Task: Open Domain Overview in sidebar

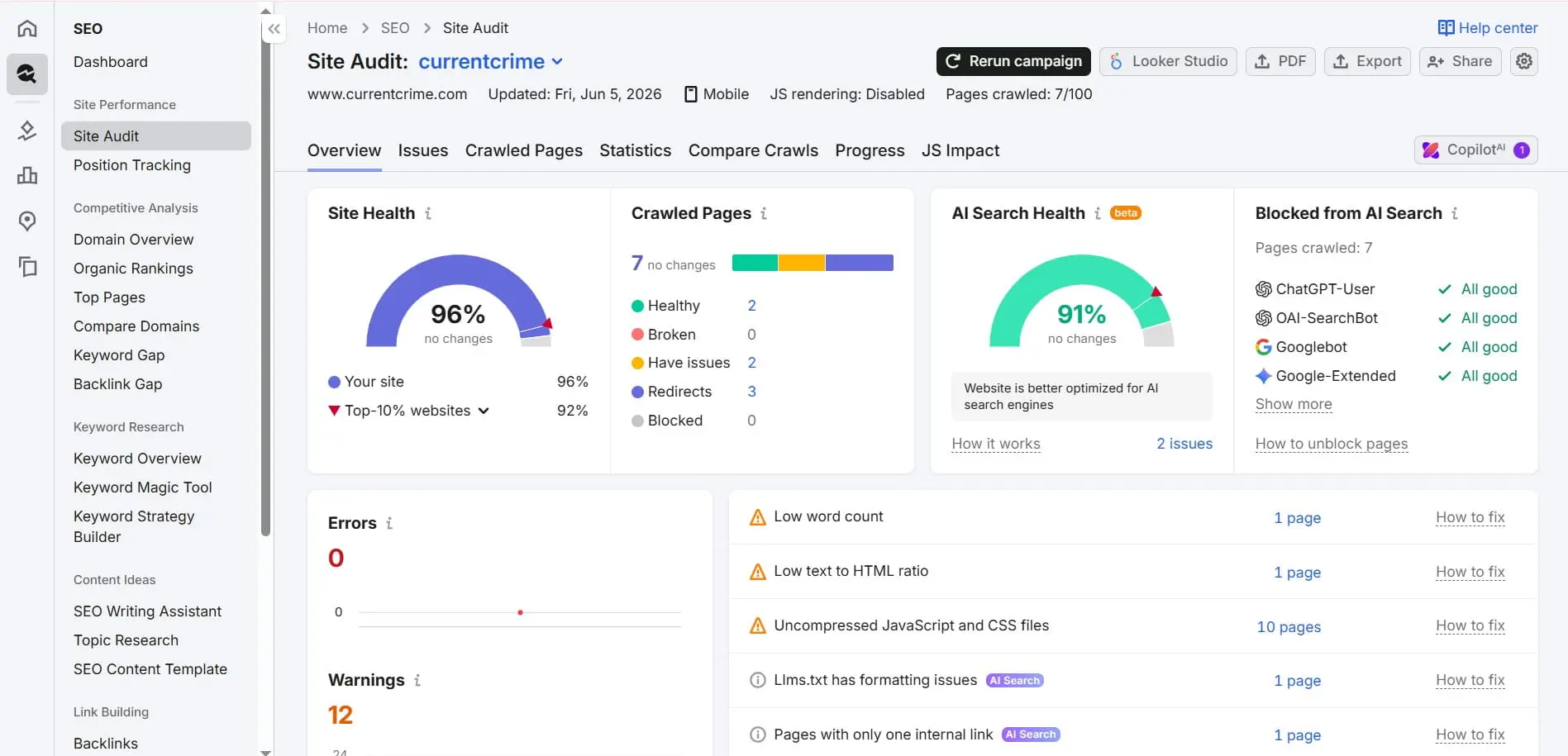Action: (x=134, y=240)
